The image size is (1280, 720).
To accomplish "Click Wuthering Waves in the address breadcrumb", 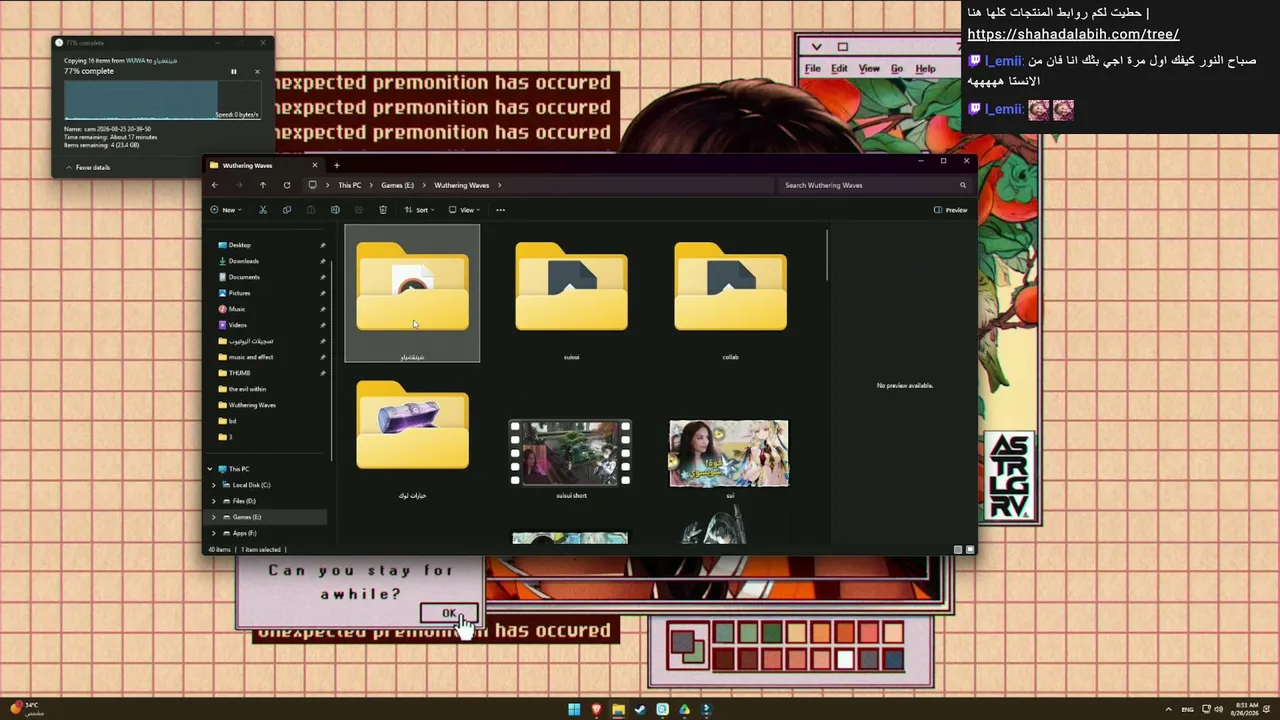I will [461, 185].
